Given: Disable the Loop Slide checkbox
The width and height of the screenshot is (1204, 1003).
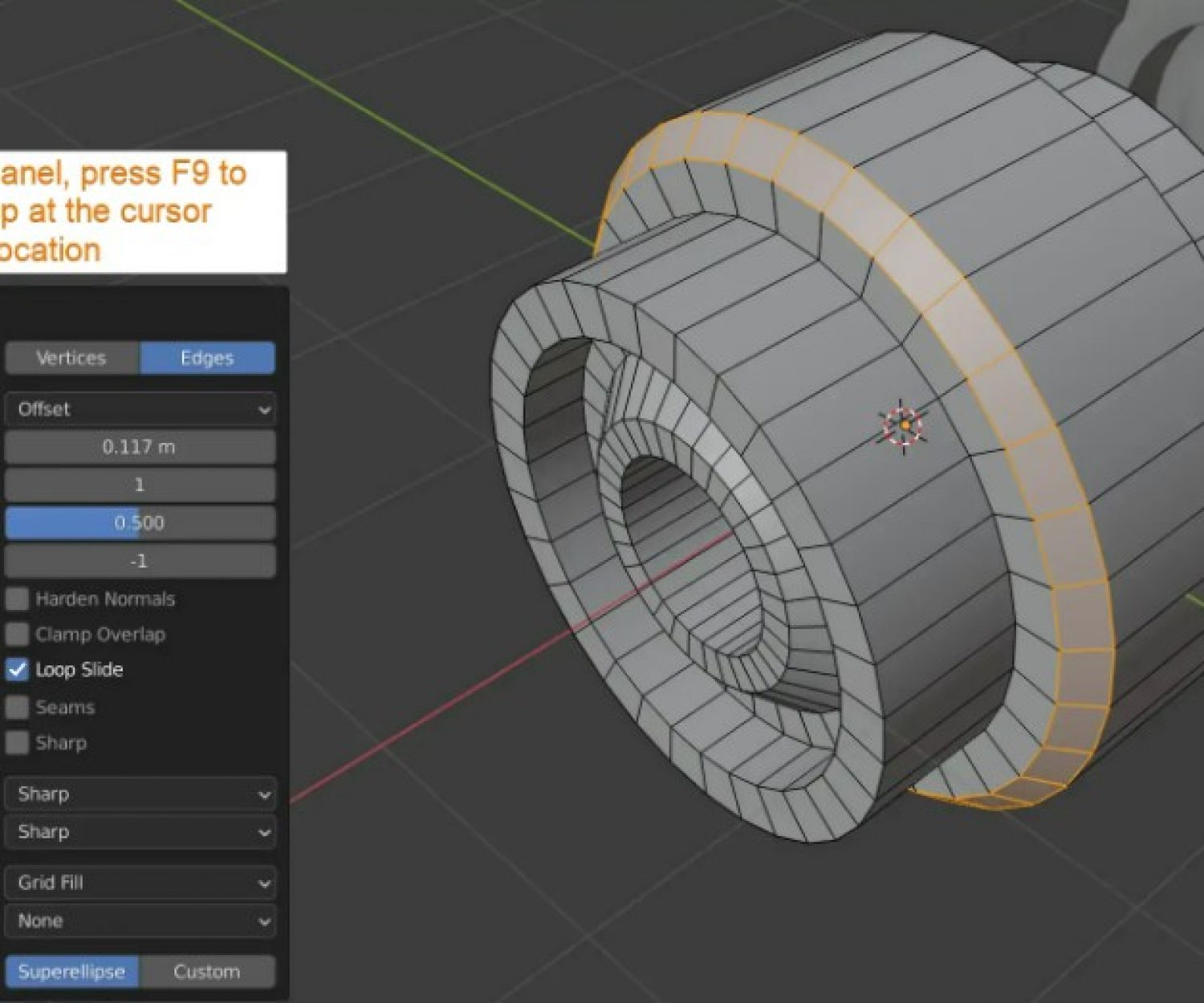Looking at the screenshot, I should 18,669.
